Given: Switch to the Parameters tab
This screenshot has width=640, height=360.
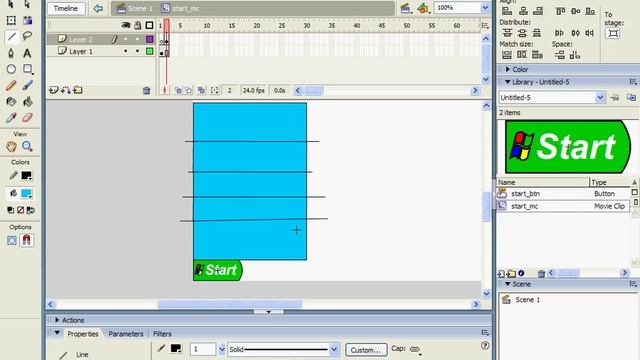Looking at the screenshot, I should [126, 334].
